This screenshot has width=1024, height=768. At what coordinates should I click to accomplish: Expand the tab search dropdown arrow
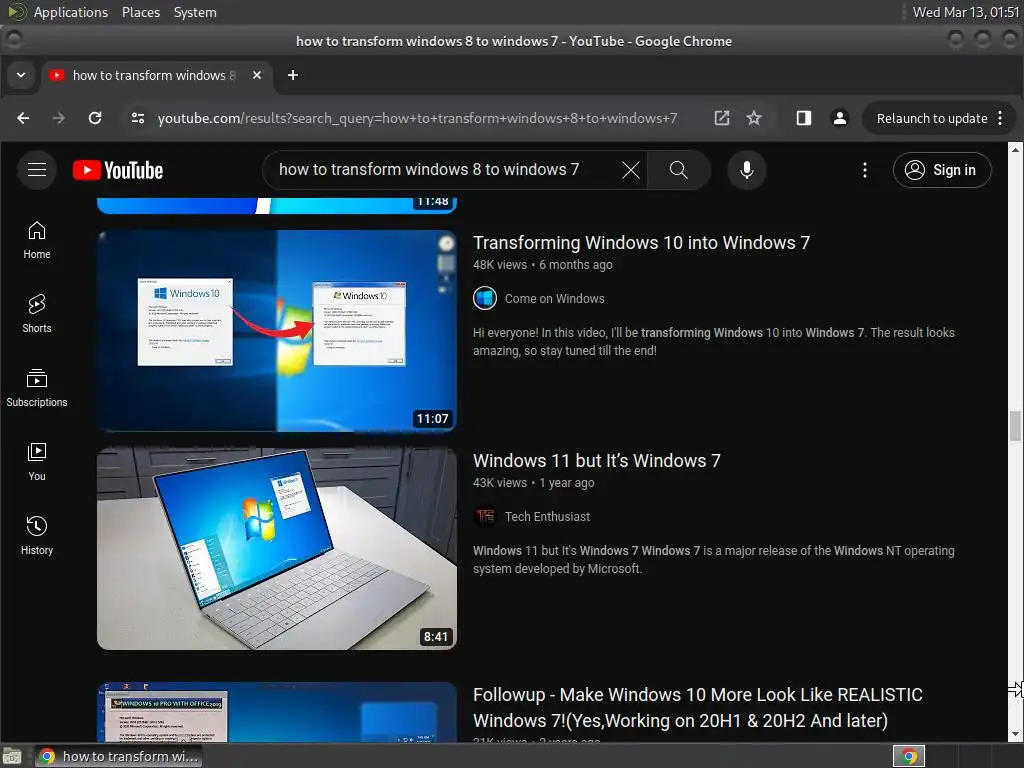[21, 75]
